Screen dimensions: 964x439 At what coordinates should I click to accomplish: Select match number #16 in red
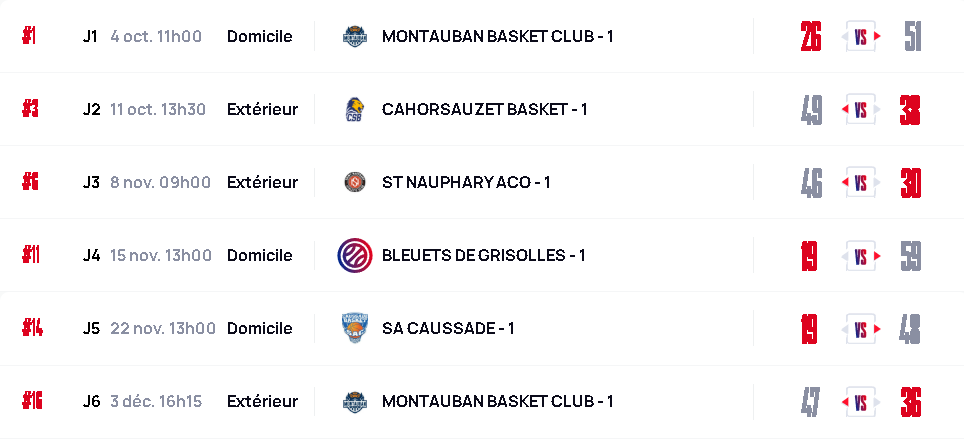point(32,401)
